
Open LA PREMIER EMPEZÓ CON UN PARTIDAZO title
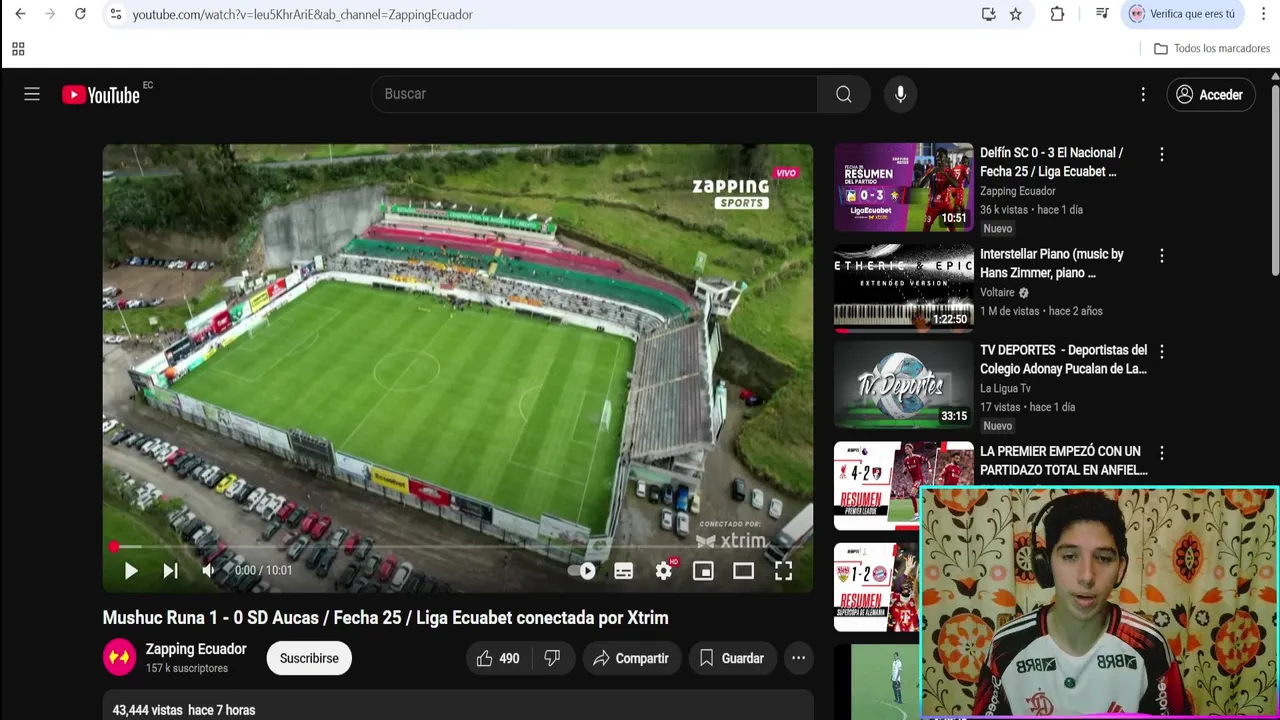[x=1063, y=460]
